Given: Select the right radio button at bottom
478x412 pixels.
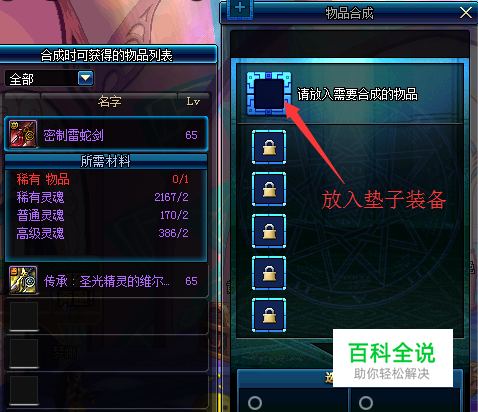Looking at the screenshot, I should click(x=366, y=403).
